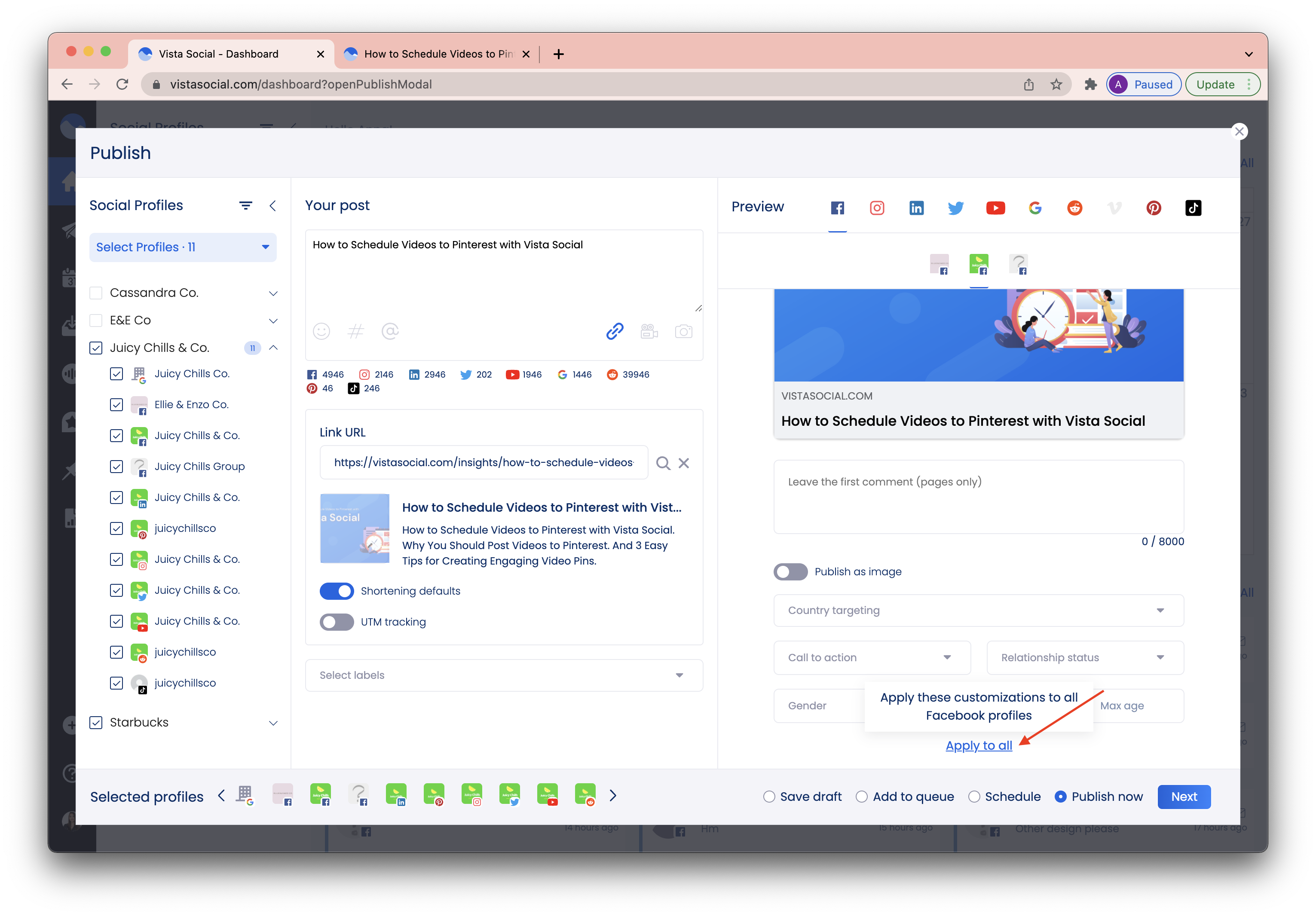Open the Select labels dropdown
Image resolution: width=1316 pixels, height=916 pixels.
click(x=504, y=675)
